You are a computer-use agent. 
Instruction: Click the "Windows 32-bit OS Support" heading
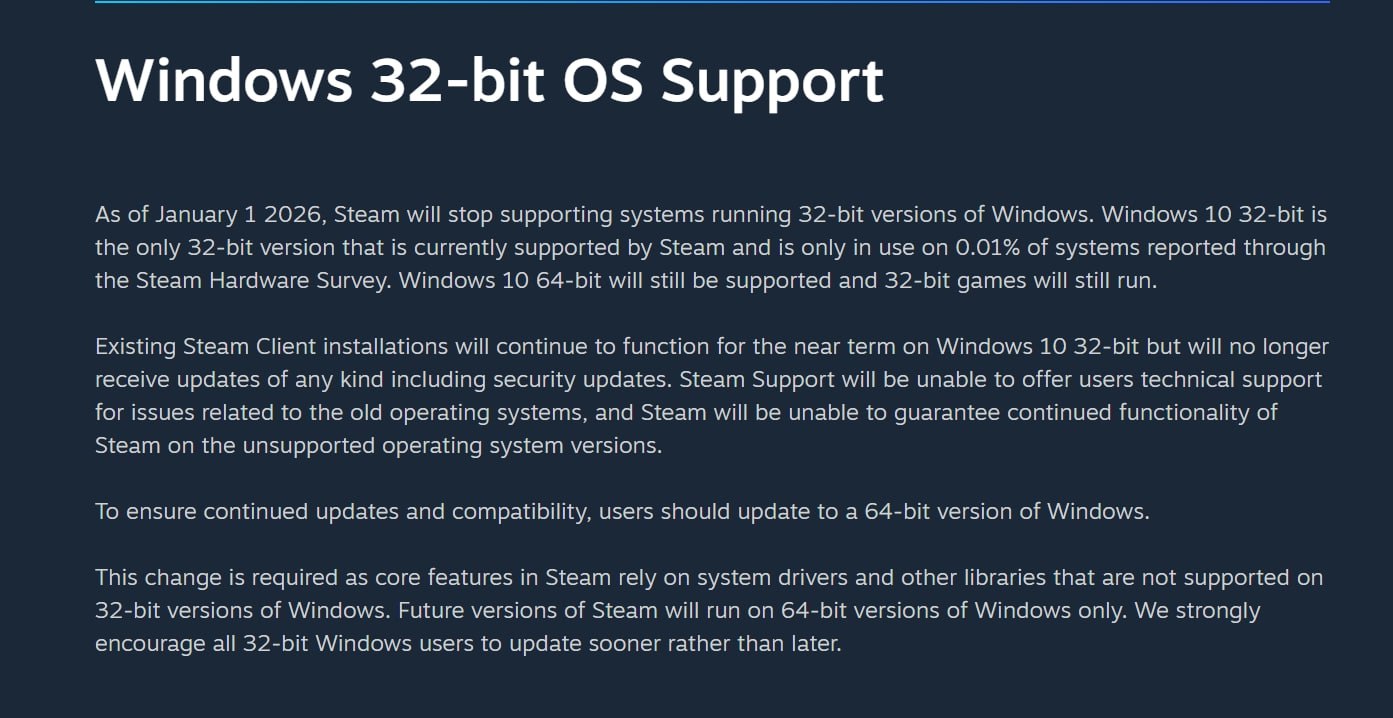coord(489,79)
